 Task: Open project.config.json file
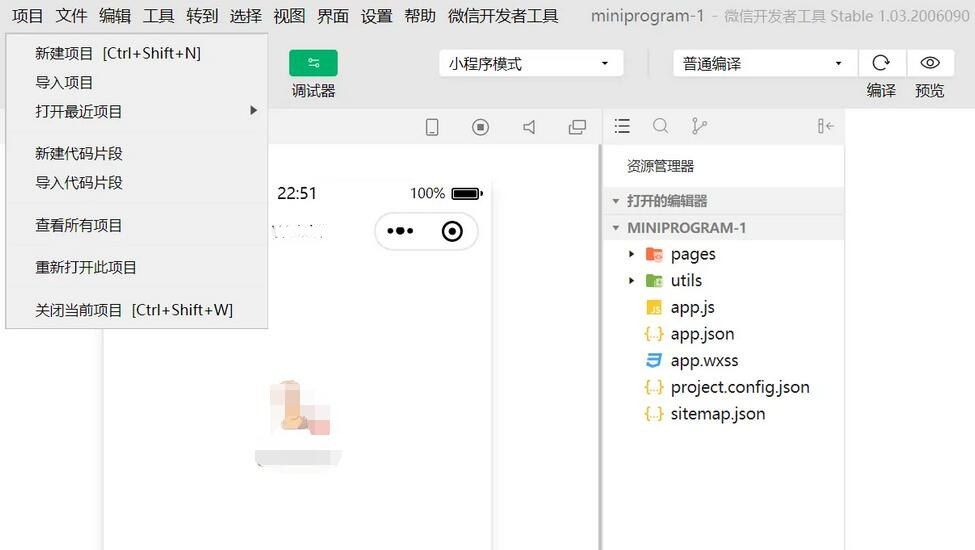click(740, 388)
